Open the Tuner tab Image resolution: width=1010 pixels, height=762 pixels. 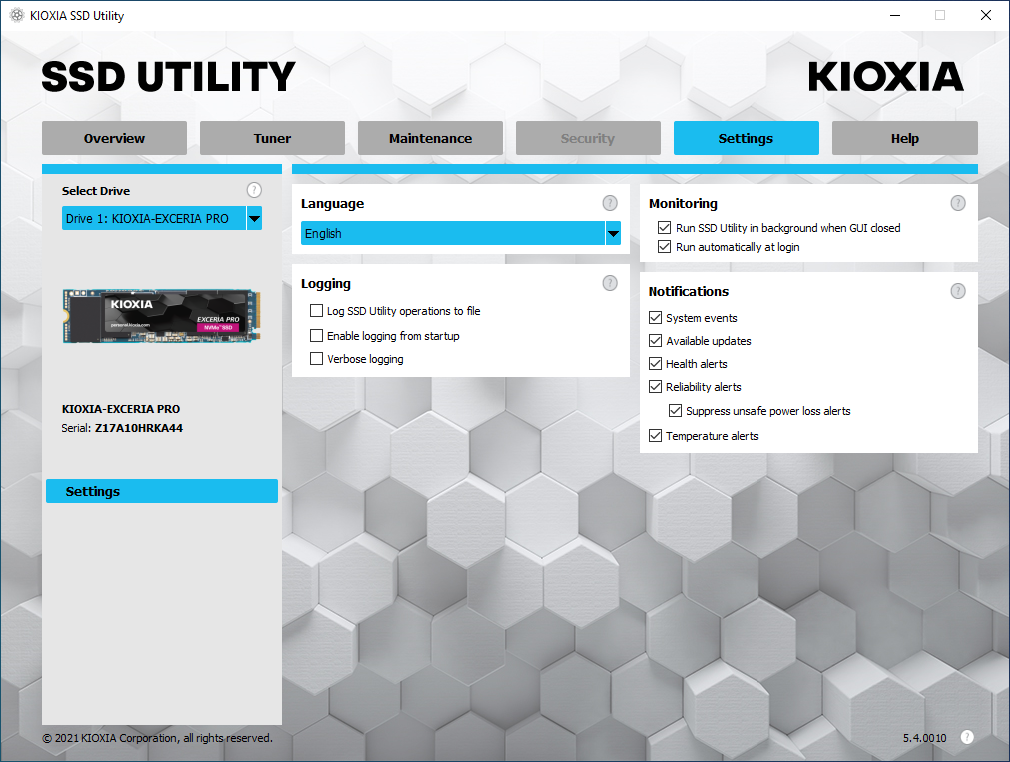[x=272, y=138]
